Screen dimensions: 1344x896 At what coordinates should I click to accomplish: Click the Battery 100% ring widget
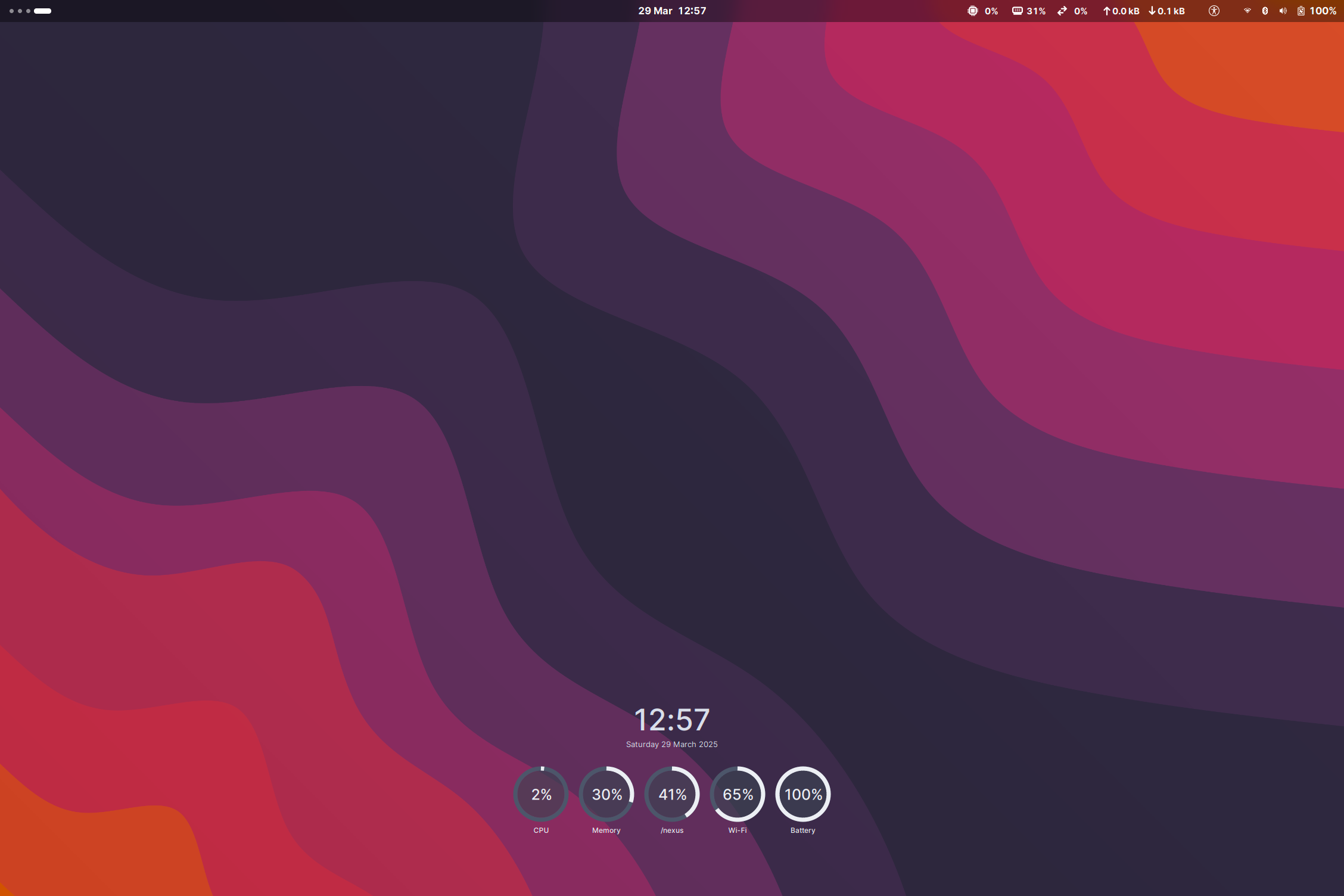pos(803,794)
